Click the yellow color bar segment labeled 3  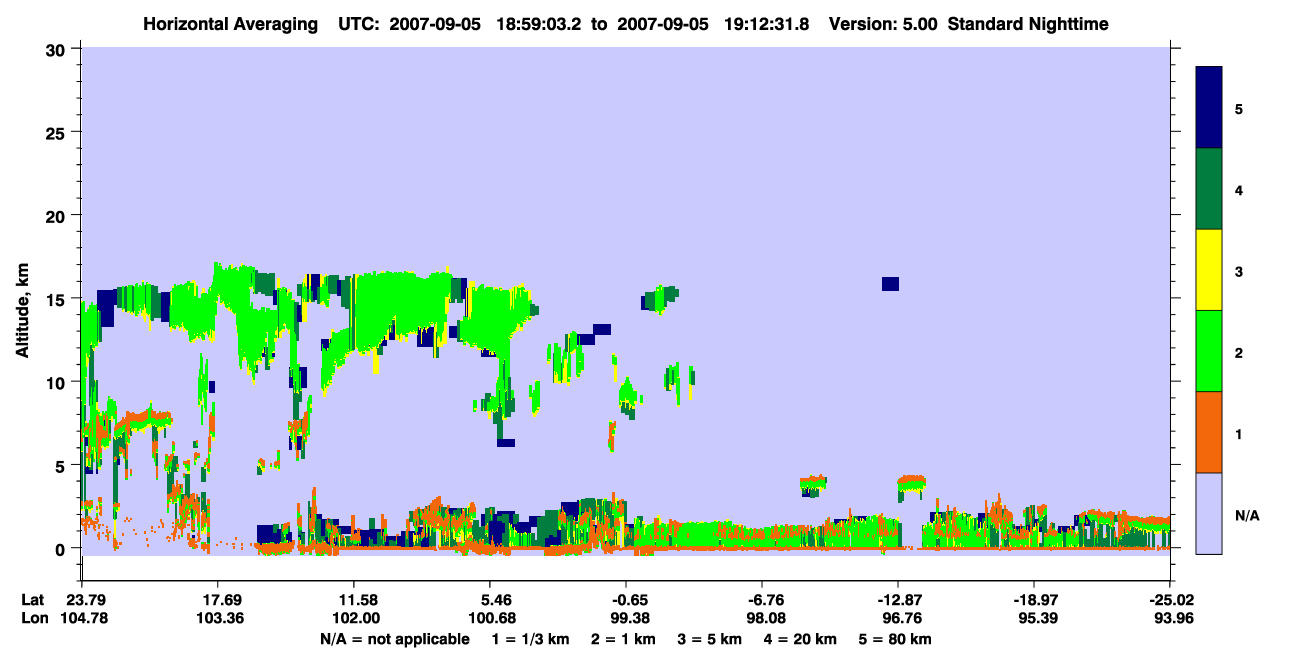coord(1209,269)
